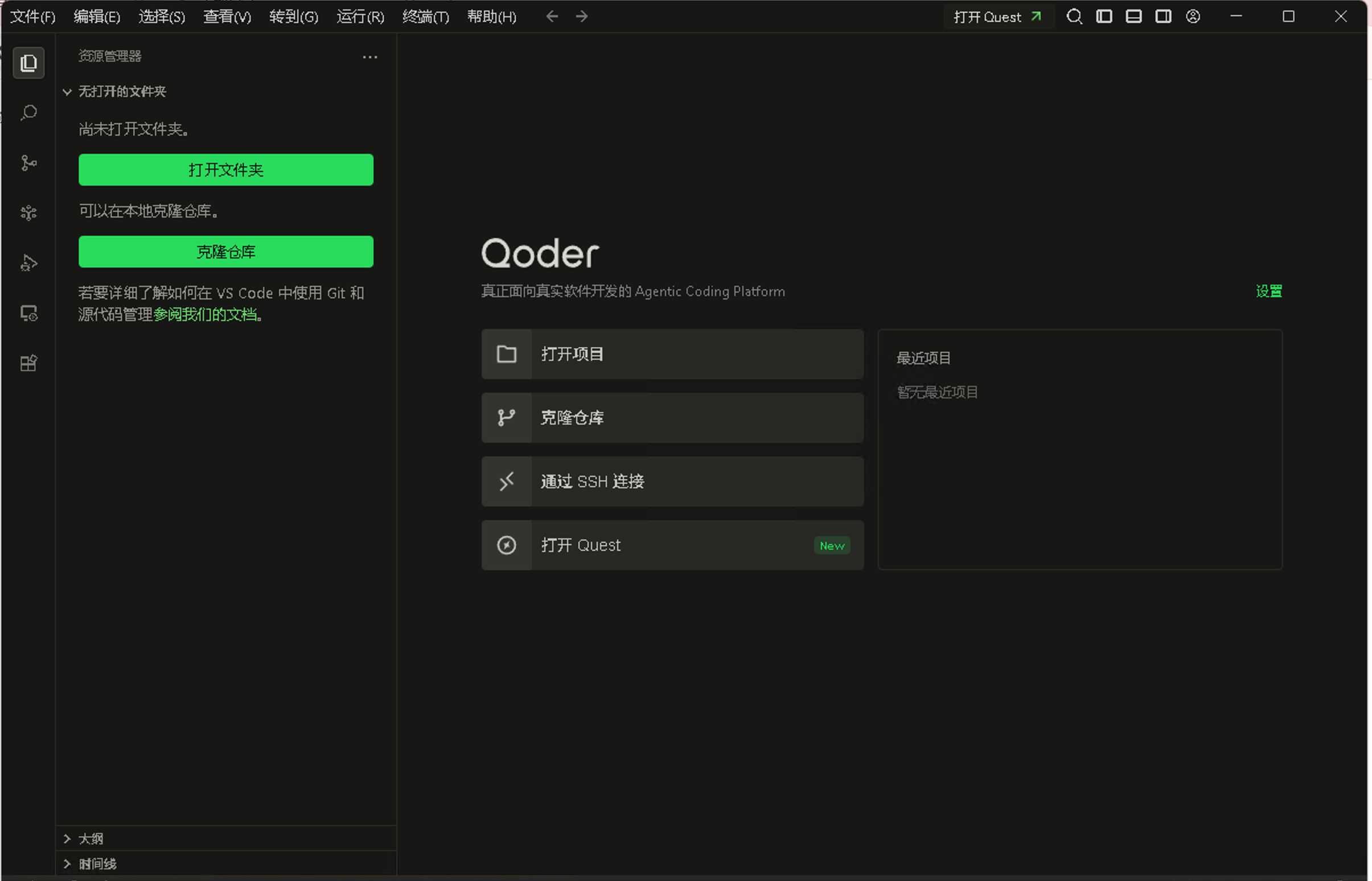Toggle the secondary sidebar layout icon
The image size is (1372, 881).
point(1163,17)
